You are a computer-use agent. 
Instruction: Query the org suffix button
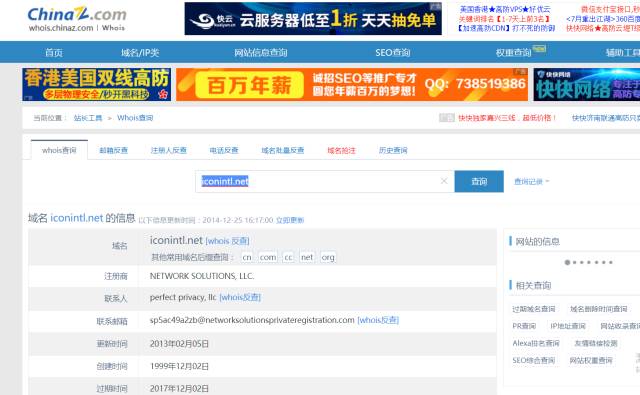(328, 257)
